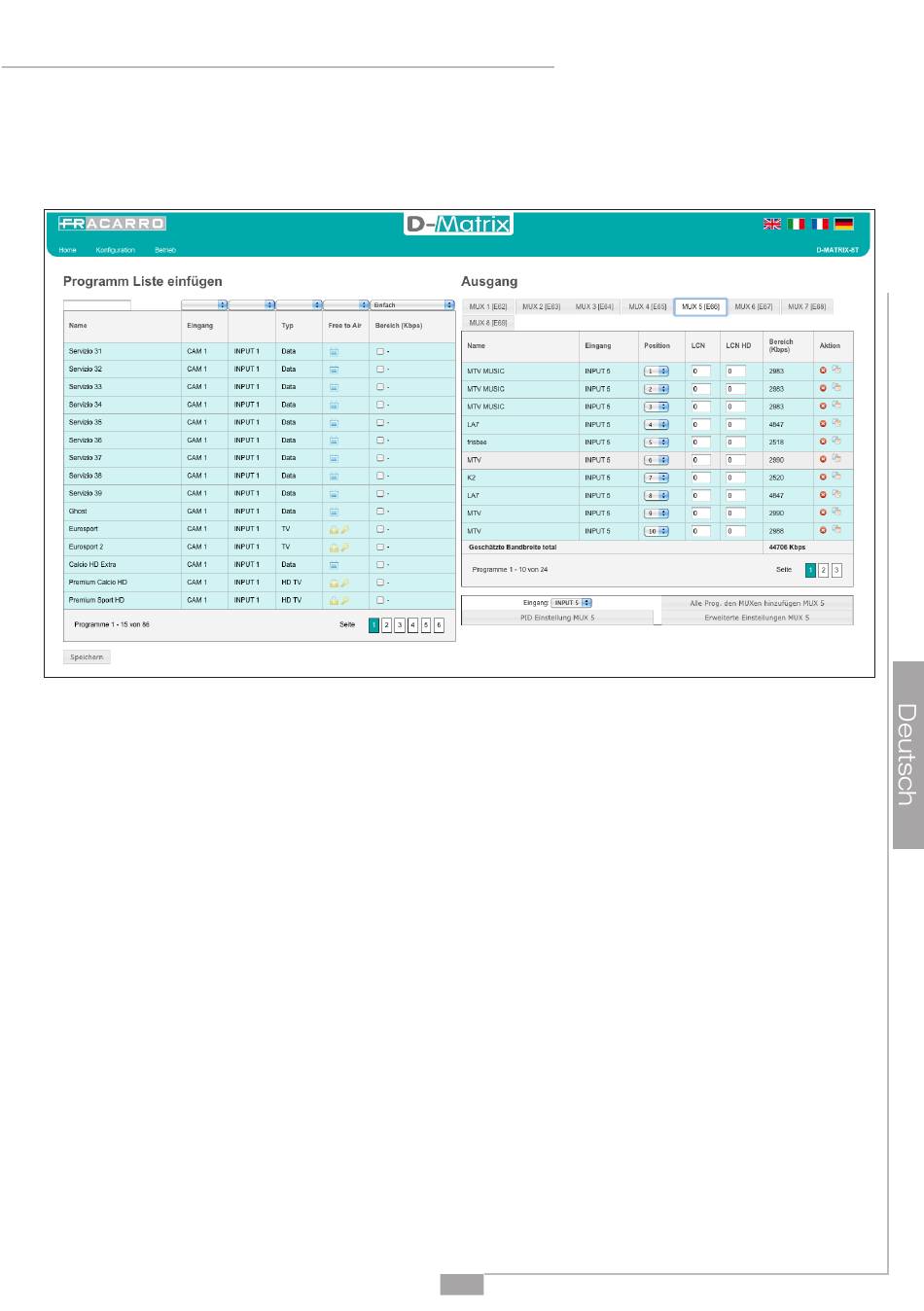The image size is (924, 1311).
Task: Go to Home page
Action: [x=67, y=250]
